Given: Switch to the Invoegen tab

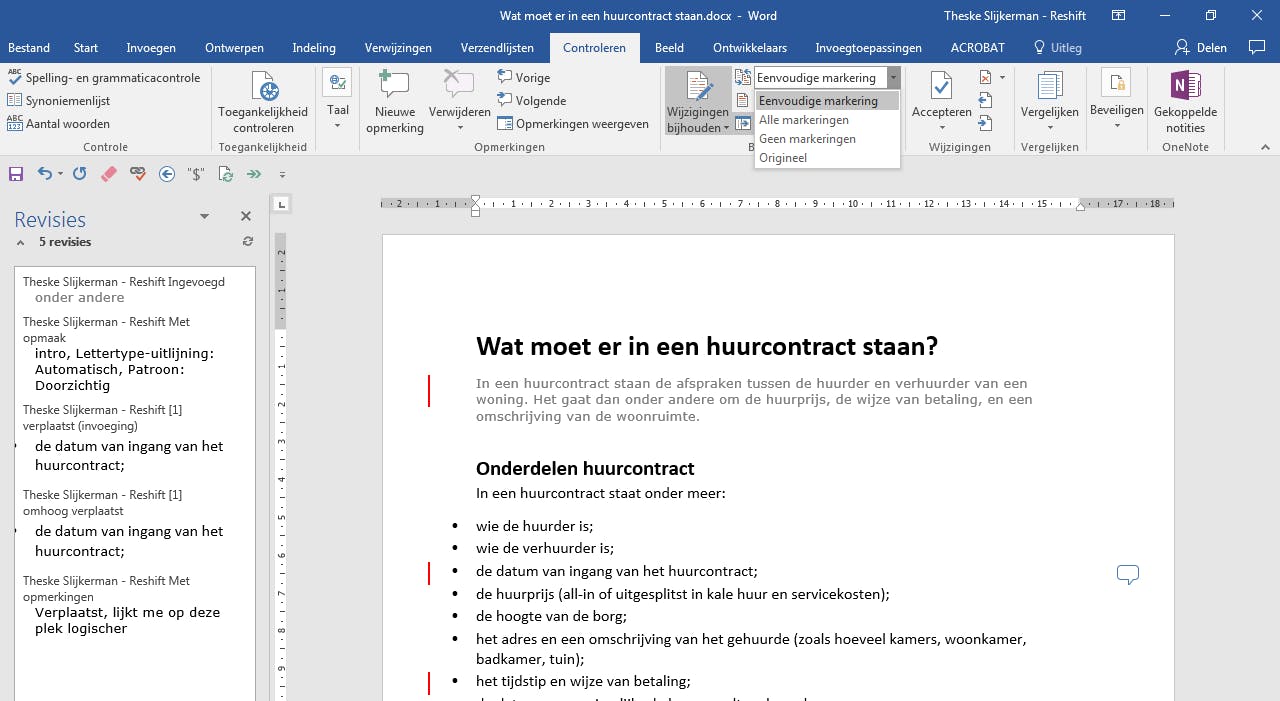Looking at the screenshot, I should [x=151, y=47].
